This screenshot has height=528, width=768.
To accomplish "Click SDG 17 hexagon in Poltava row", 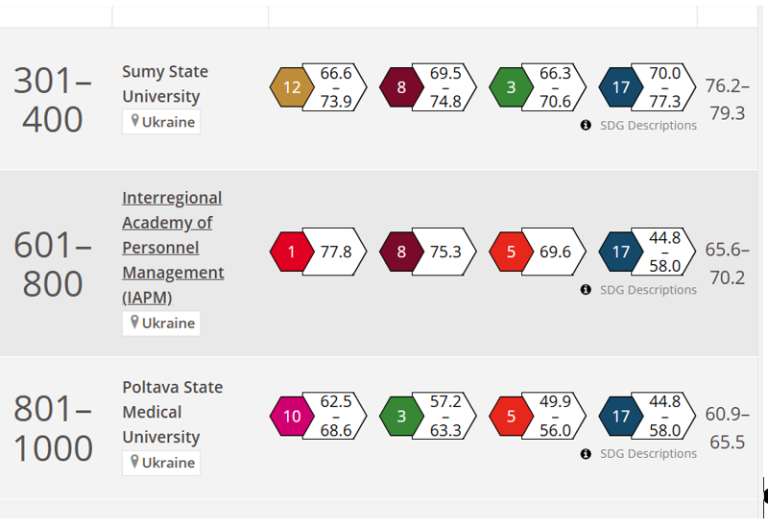I will 621,416.
